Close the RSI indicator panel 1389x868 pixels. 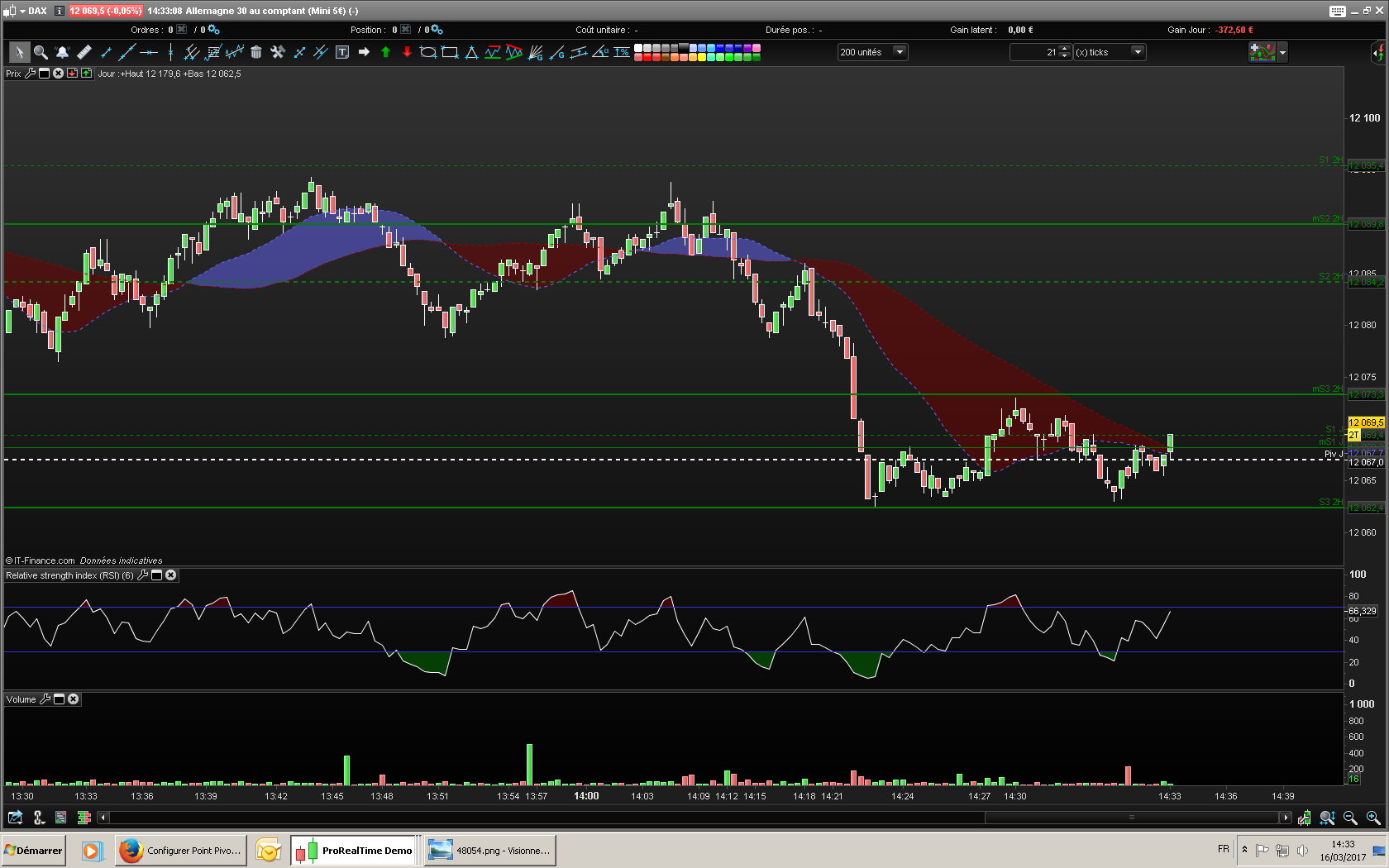click(x=170, y=575)
